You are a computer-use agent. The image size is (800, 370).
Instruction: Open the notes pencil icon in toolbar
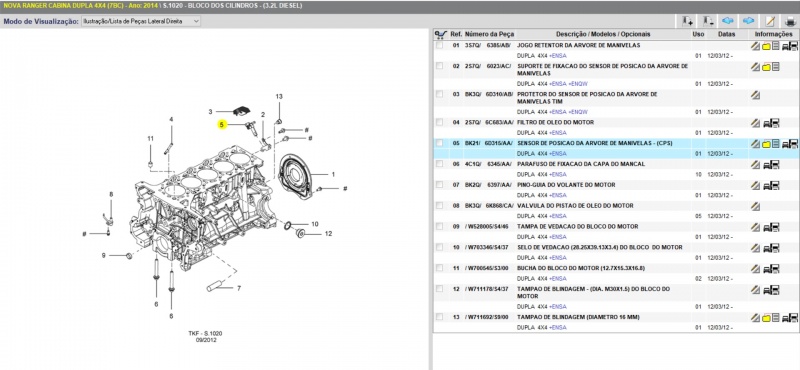770,21
